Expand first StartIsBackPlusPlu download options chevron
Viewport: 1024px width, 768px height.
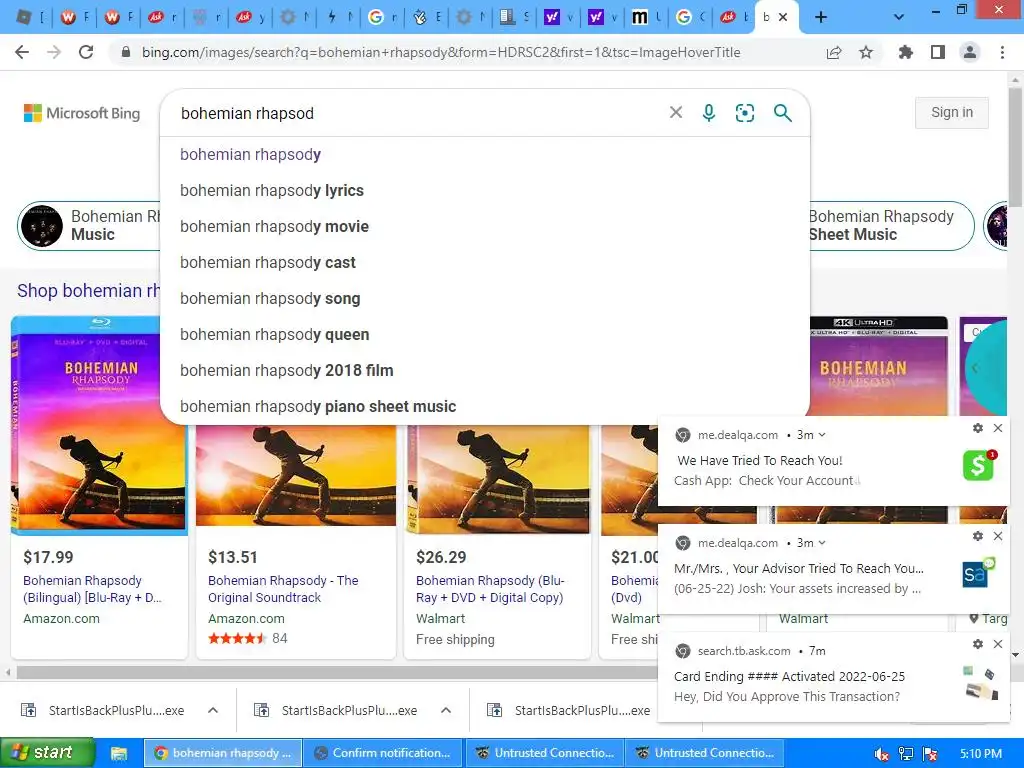(x=213, y=710)
